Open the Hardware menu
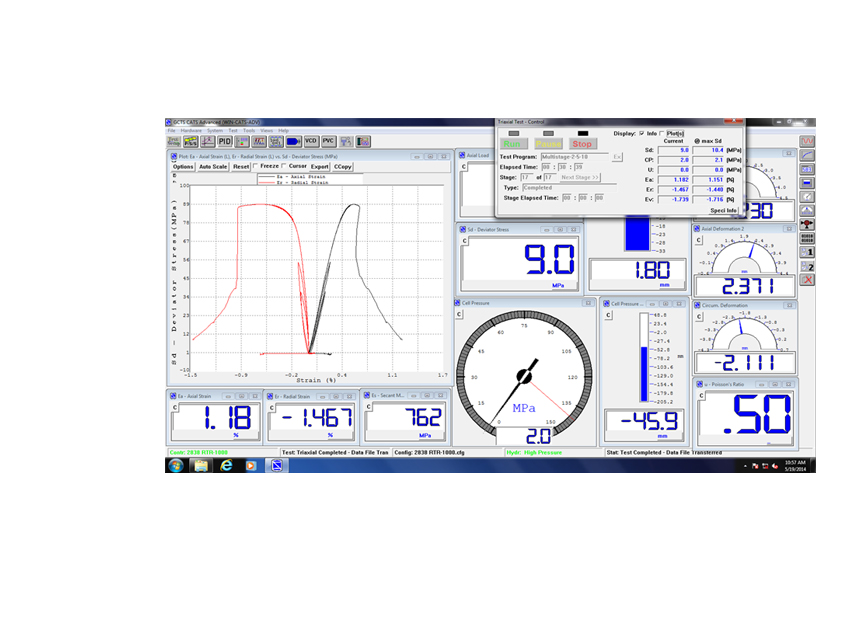Viewport: 857px width, 620px height. pyautogui.click(x=191, y=131)
